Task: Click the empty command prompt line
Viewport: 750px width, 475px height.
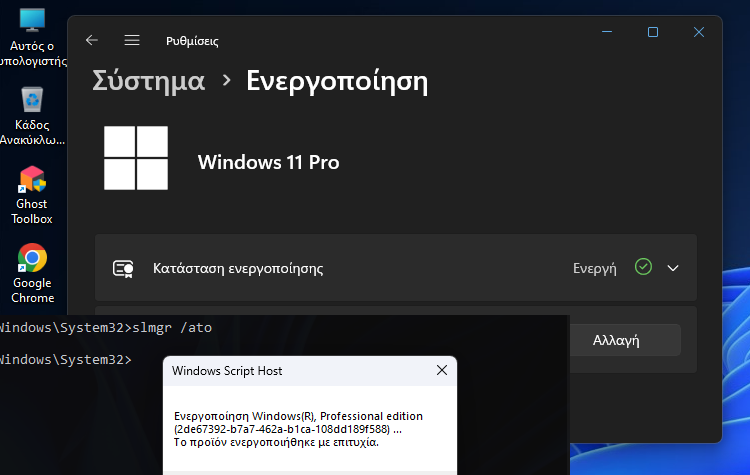Action: tap(66, 360)
